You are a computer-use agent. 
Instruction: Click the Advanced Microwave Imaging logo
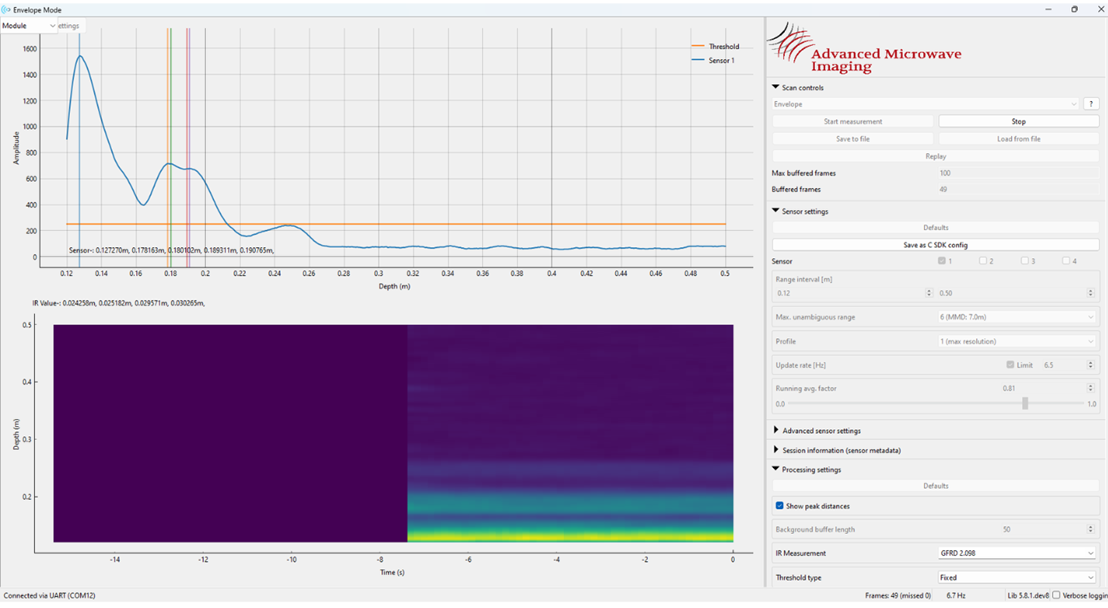click(x=864, y=48)
